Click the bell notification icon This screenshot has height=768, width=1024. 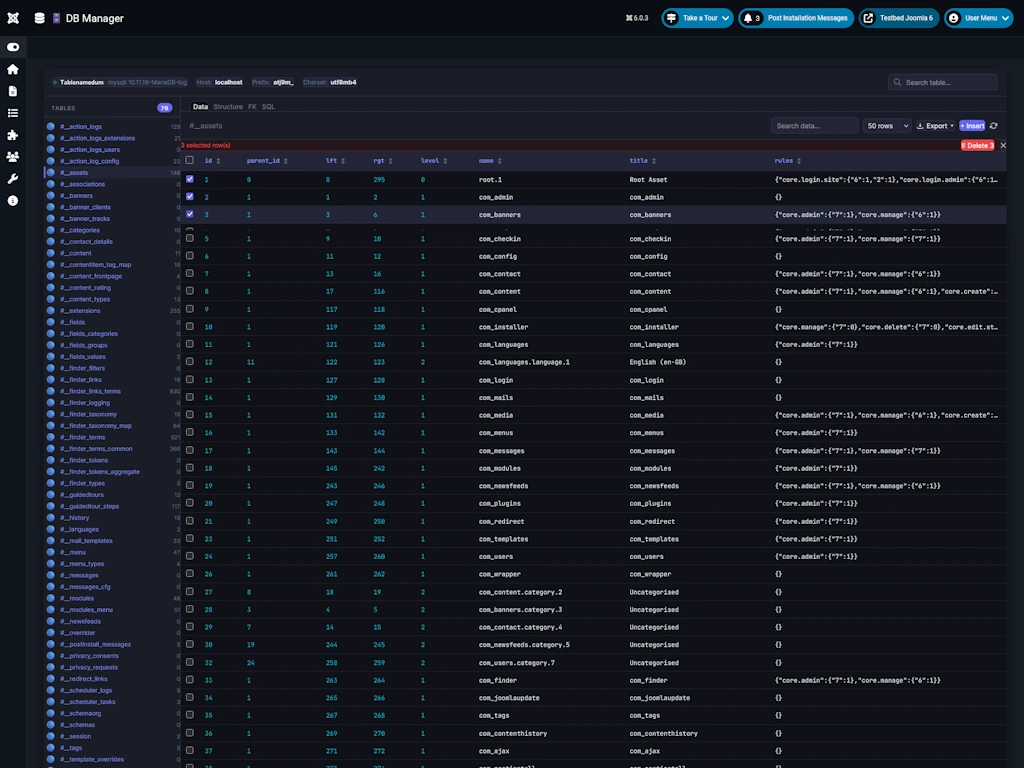click(x=748, y=18)
